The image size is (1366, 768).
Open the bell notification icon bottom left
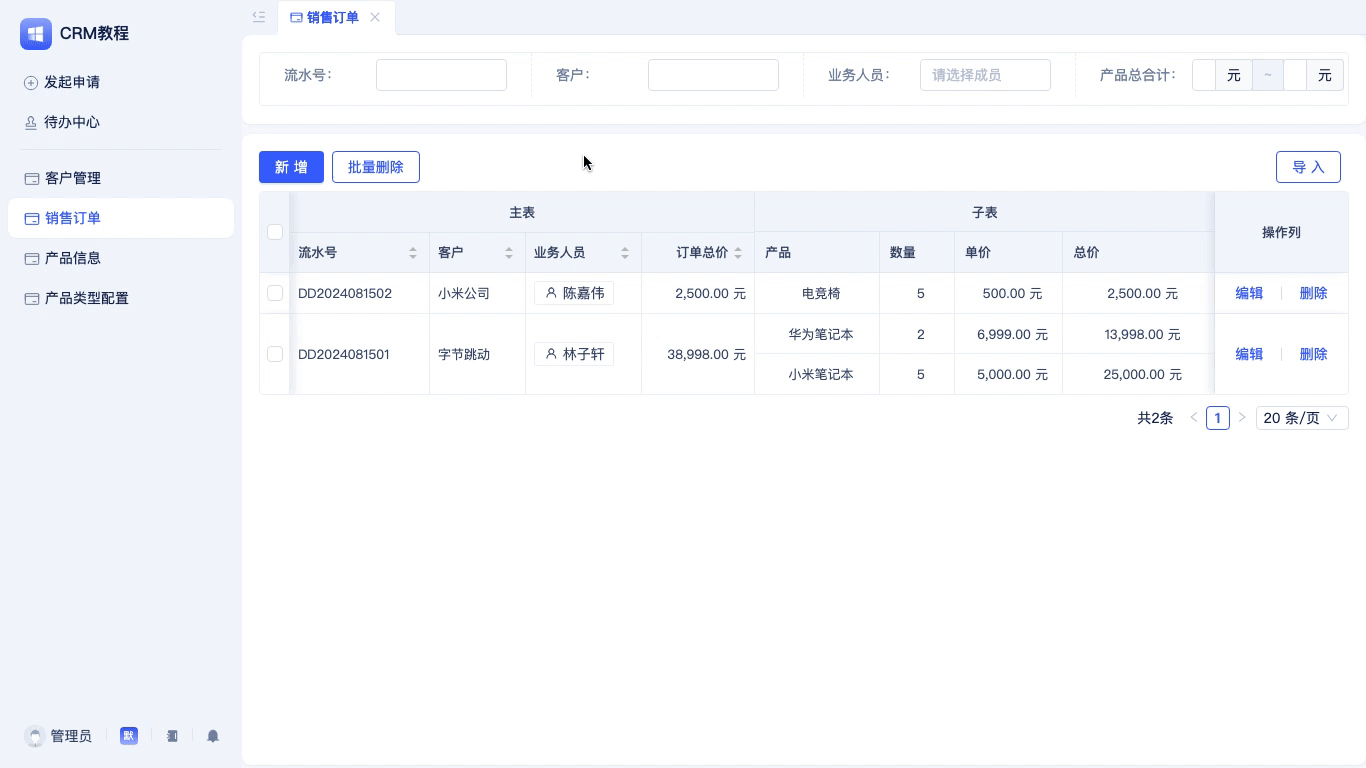click(213, 736)
